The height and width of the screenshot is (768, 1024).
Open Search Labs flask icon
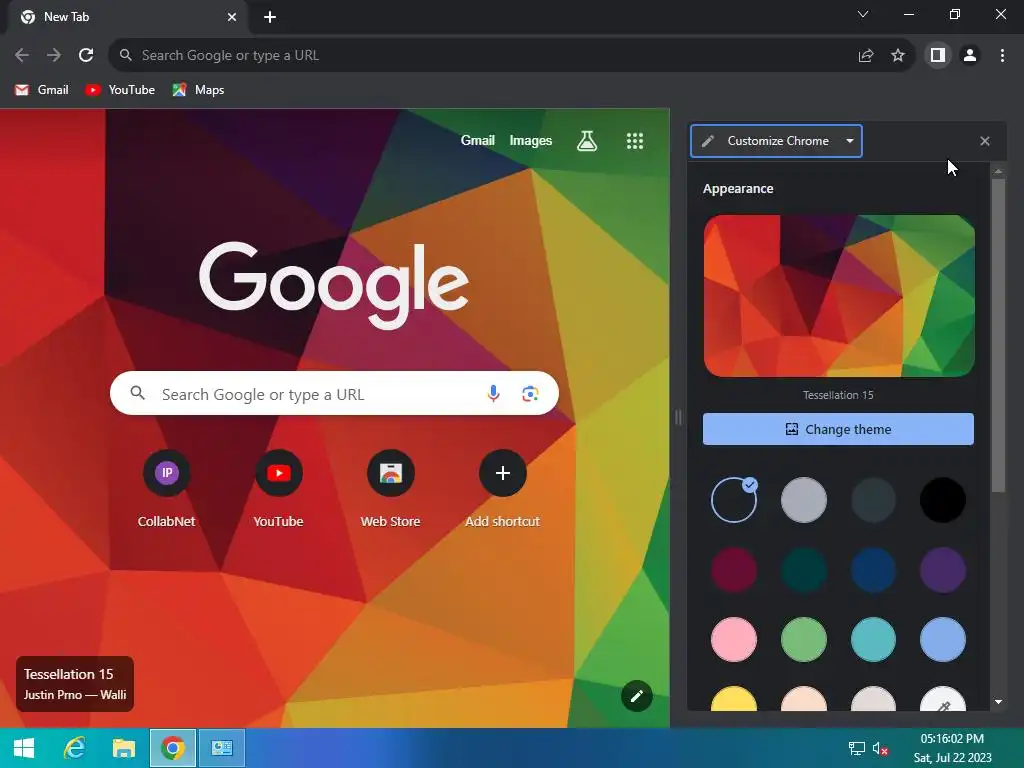coord(586,140)
